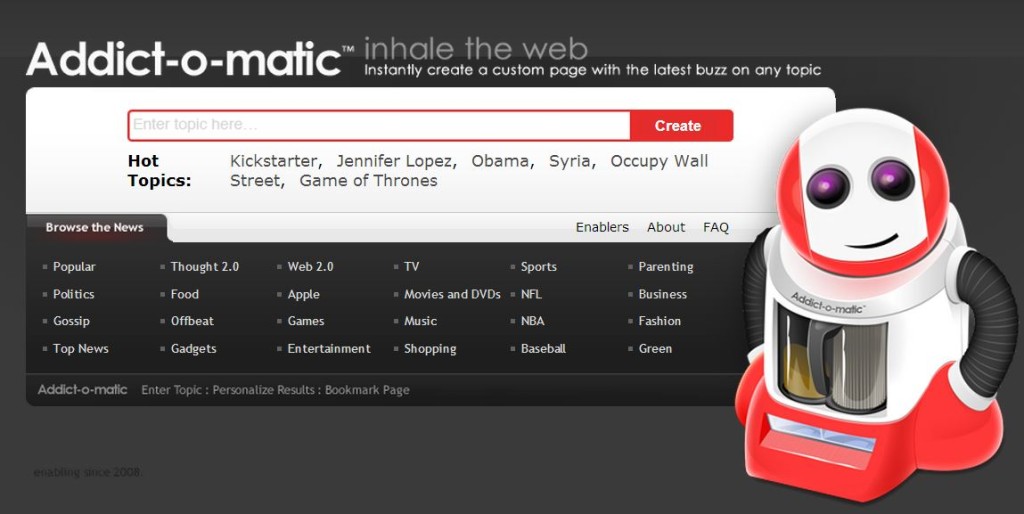Browse the Baseball news category
Image resolution: width=1024 pixels, height=514 pixels.
[543, 349]
